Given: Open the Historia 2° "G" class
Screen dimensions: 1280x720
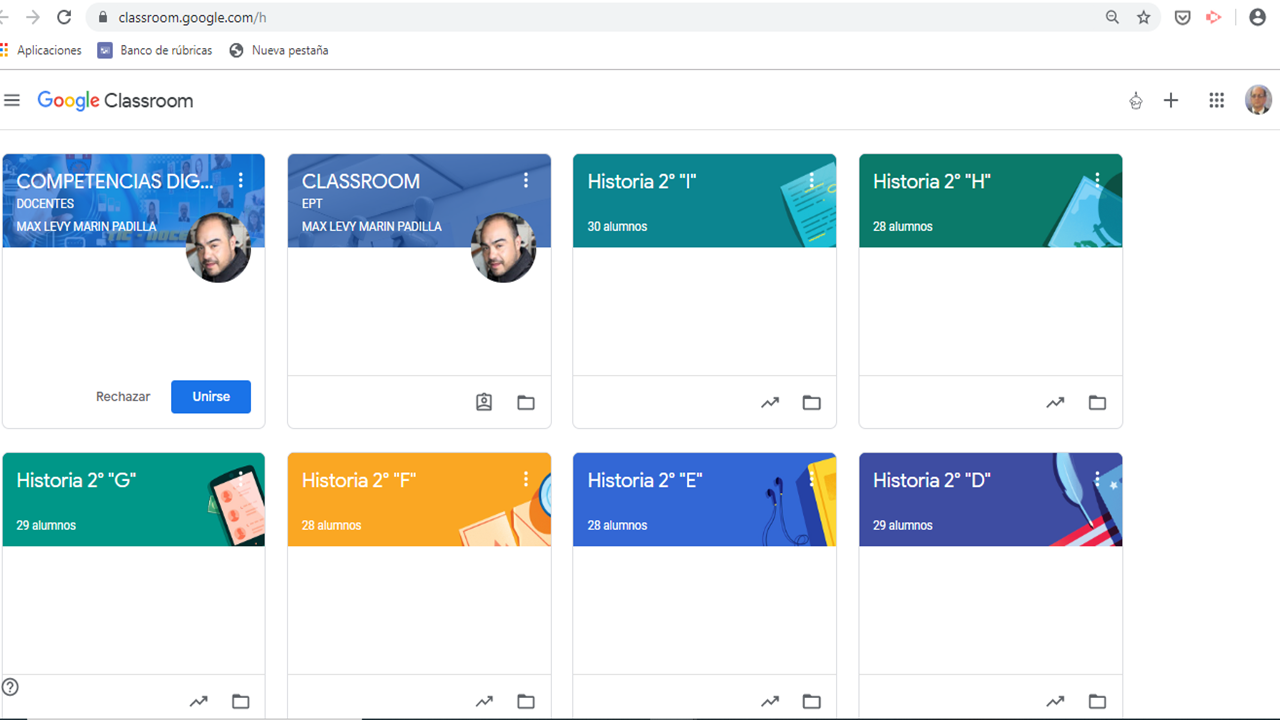Looking at the screenshot, I should [x=76, y=481].
